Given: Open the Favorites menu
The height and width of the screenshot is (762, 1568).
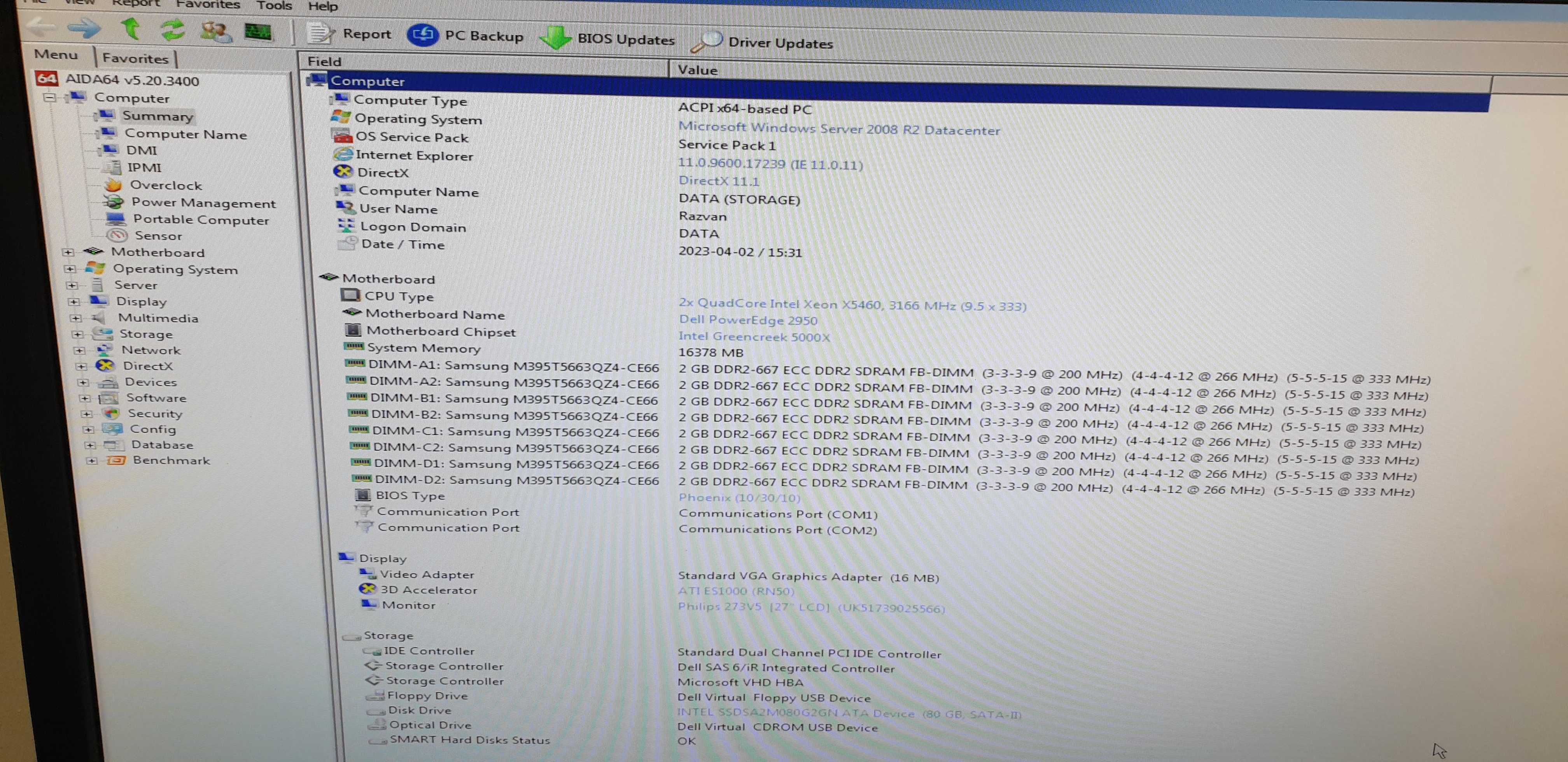Looking at the screenshot, I should point(208,5).
